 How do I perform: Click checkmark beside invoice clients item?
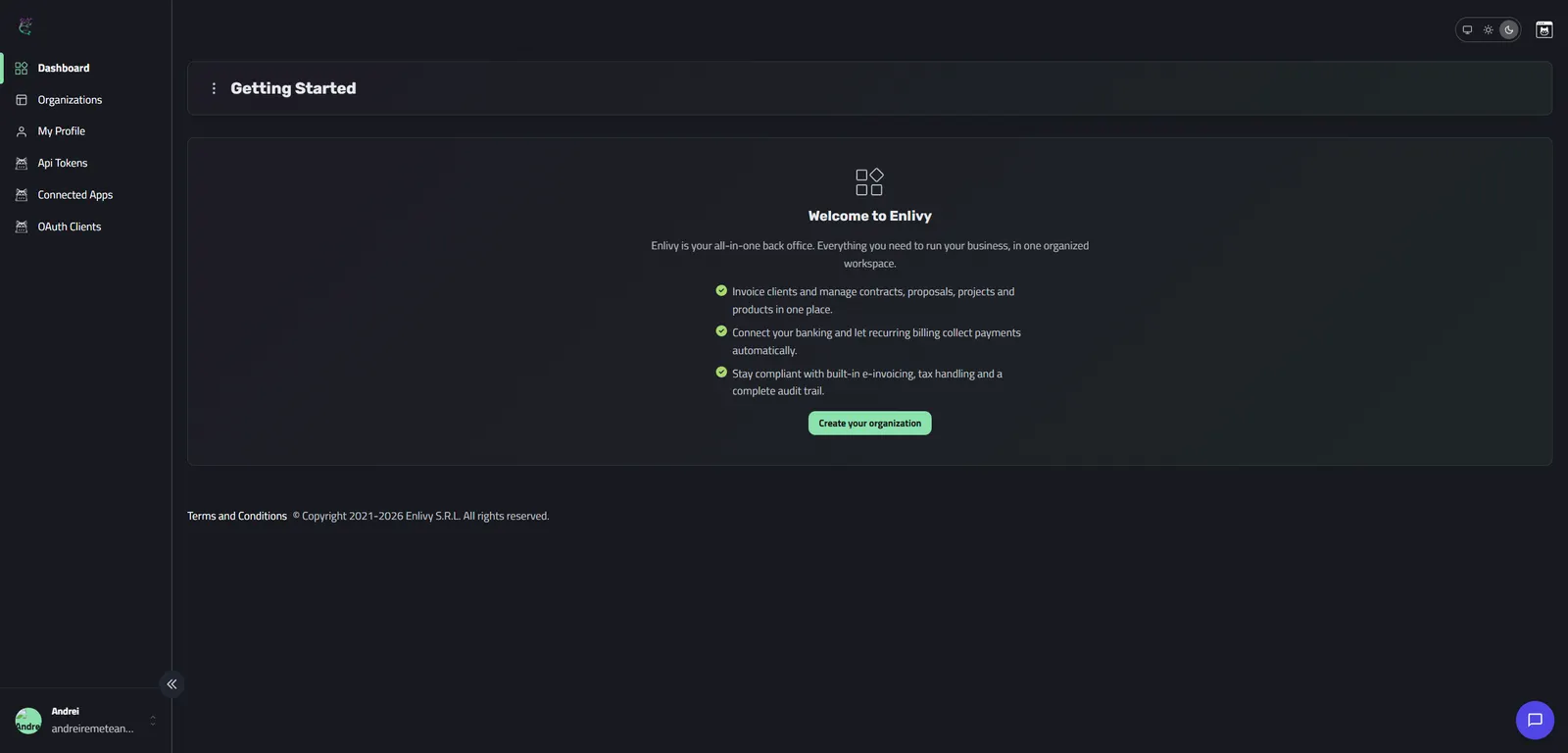pos(721,290)
